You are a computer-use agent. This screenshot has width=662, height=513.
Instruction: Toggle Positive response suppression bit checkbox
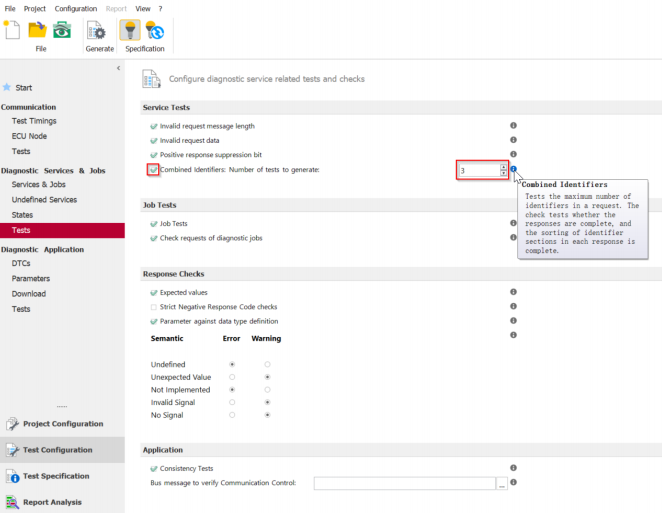154,155
